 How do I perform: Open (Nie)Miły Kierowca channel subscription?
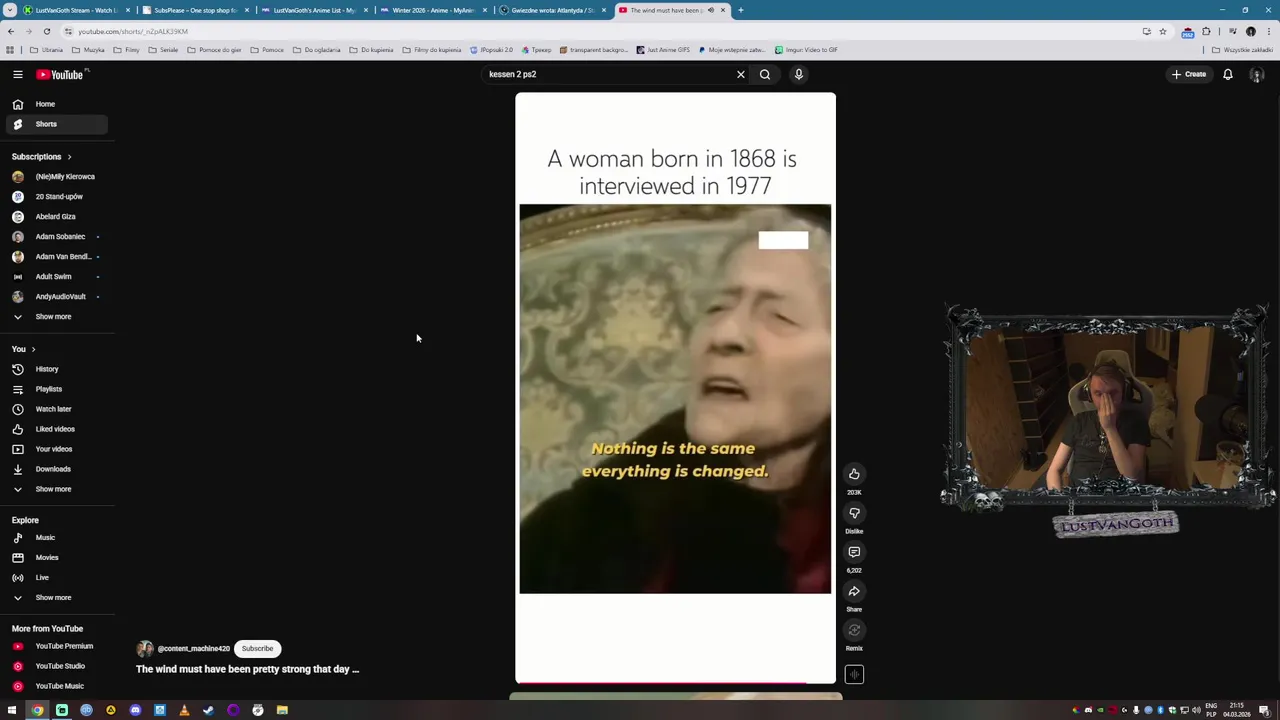[55, 177]
